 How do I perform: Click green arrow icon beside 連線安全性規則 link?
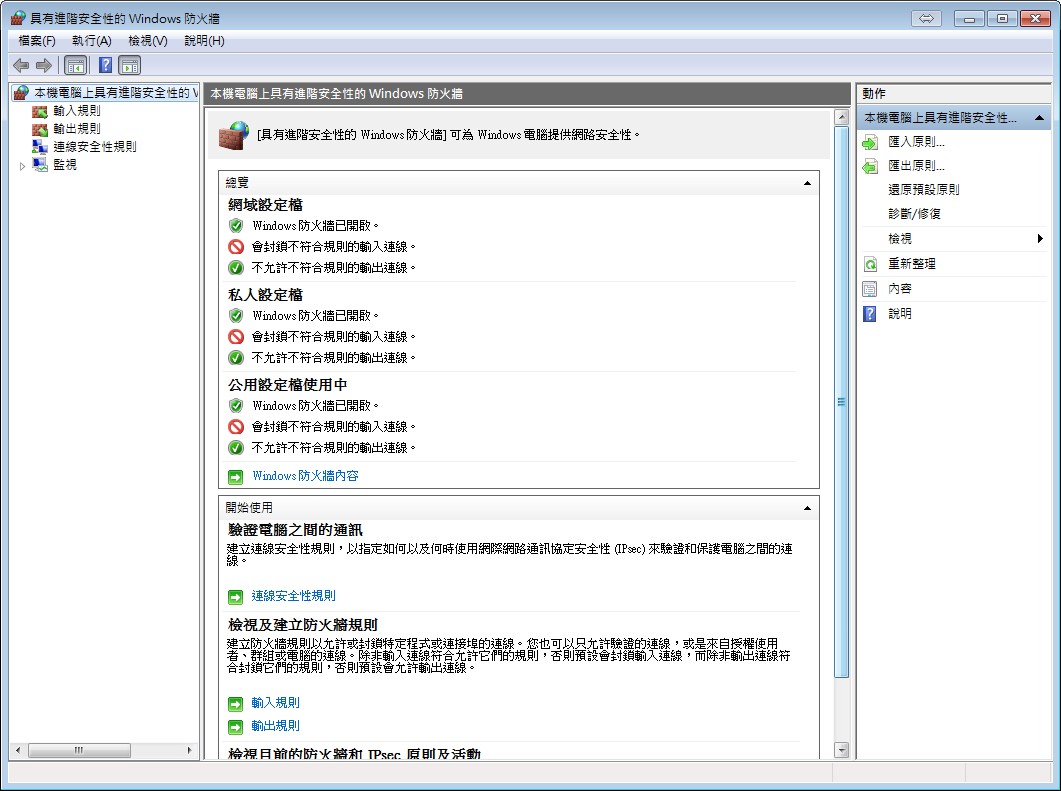235,597
